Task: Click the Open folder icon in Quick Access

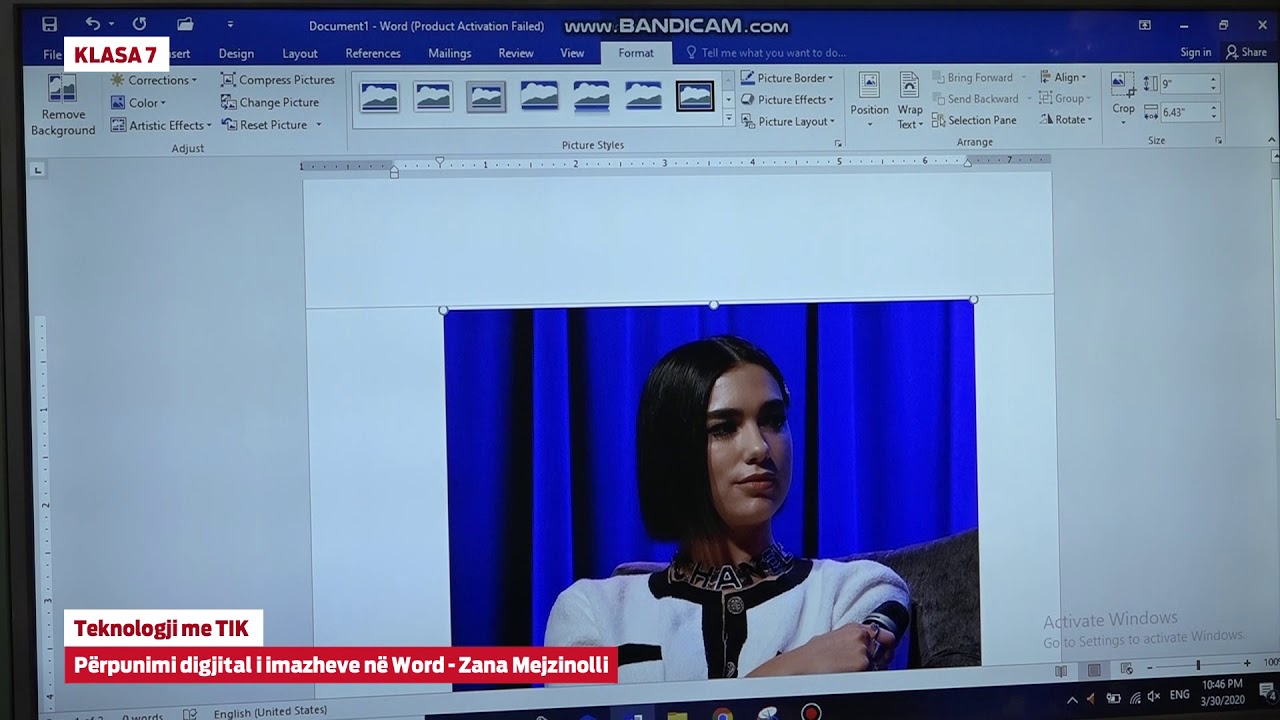Action: (x=185, y=24)
